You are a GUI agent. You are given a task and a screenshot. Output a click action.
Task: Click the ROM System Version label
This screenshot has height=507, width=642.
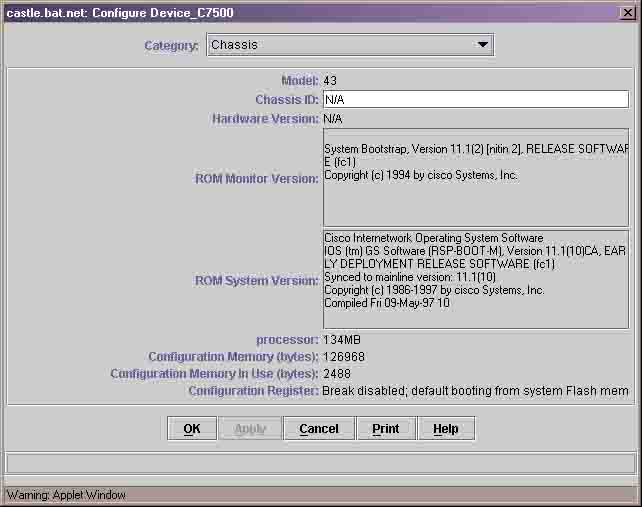(256, 281)
